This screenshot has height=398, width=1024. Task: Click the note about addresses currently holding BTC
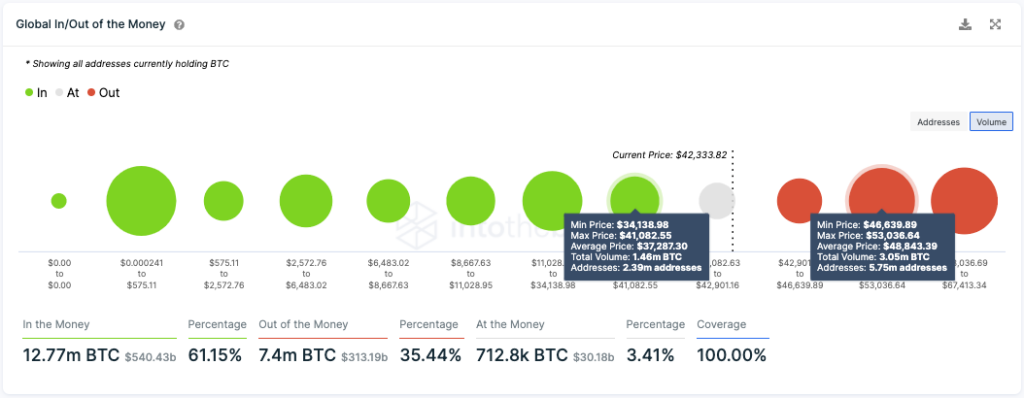click(x=127, y=64)
